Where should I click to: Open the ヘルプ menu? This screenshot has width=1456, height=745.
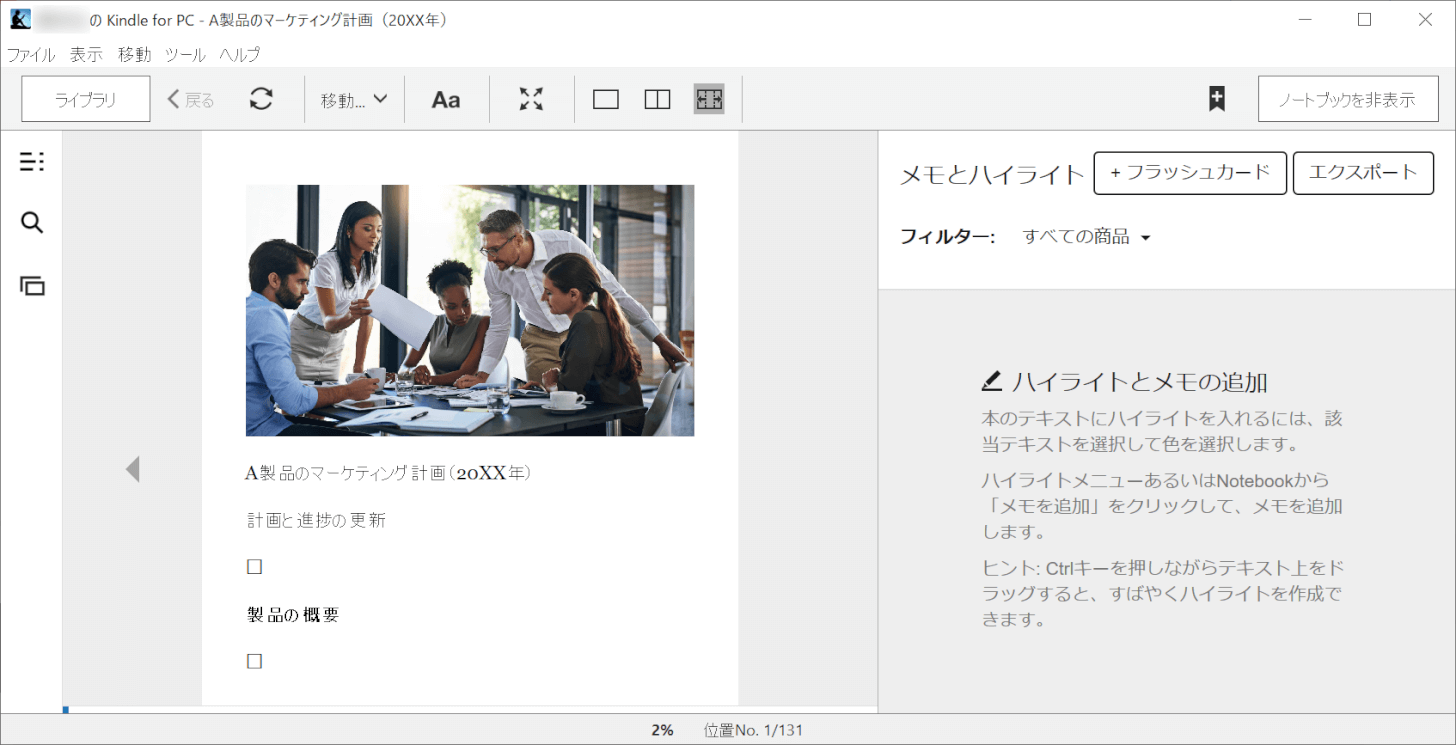pyautogui.click(x=240, y=55)
